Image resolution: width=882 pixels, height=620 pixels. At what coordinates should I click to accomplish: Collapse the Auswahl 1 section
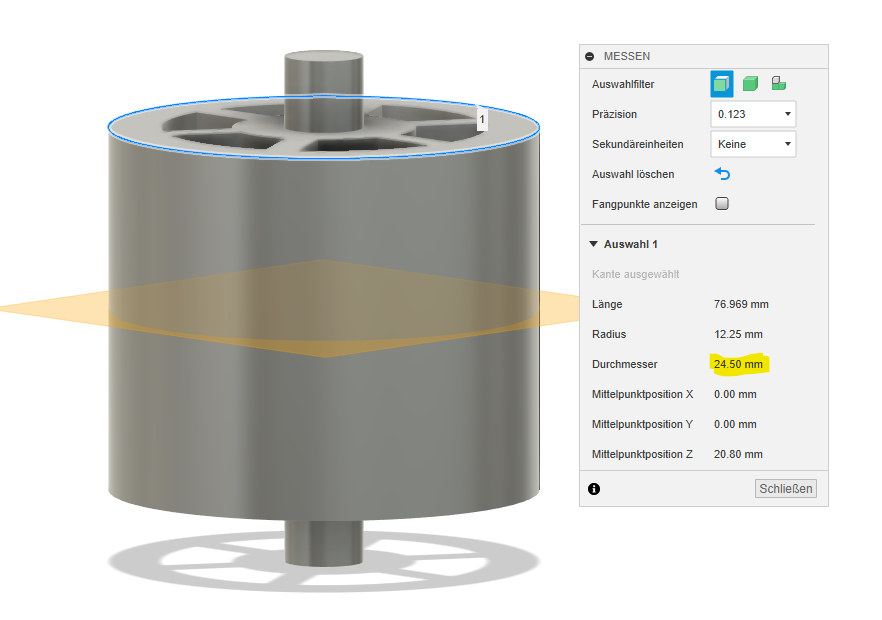click(x=593, y=244)
